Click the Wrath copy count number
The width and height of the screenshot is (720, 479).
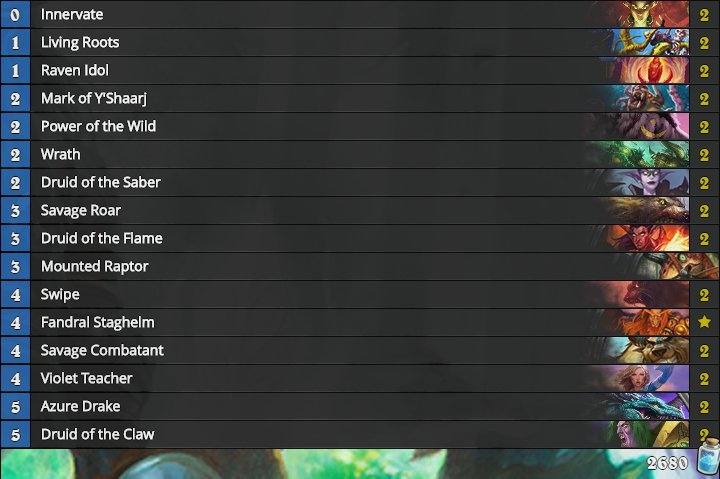(x=704, y=154)
